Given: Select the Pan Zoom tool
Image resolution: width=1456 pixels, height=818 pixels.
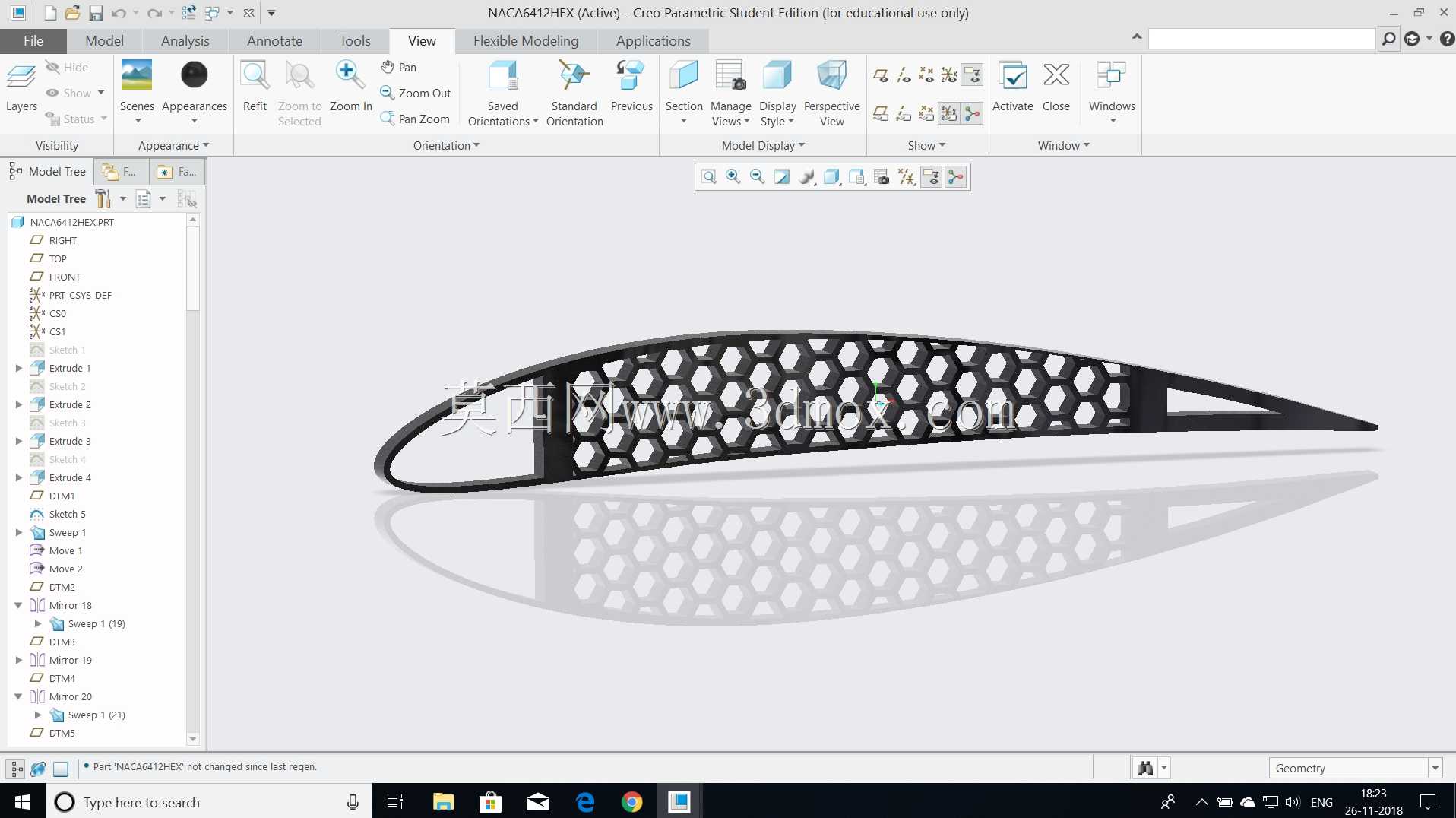Looking at the screenshot, I should tap(415, 119).
